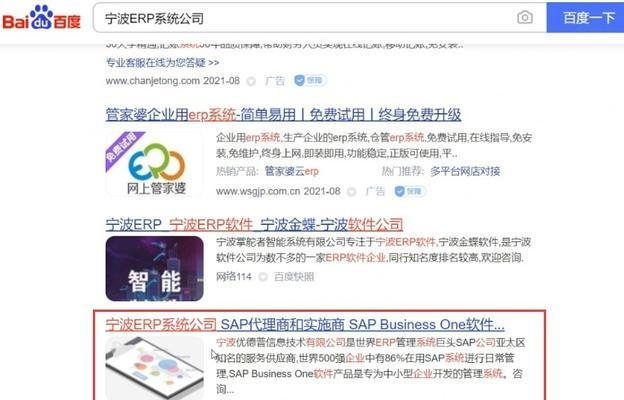Open camera image search in search box
This screenshot has height=400, width=624.
(x=525, y=18)
